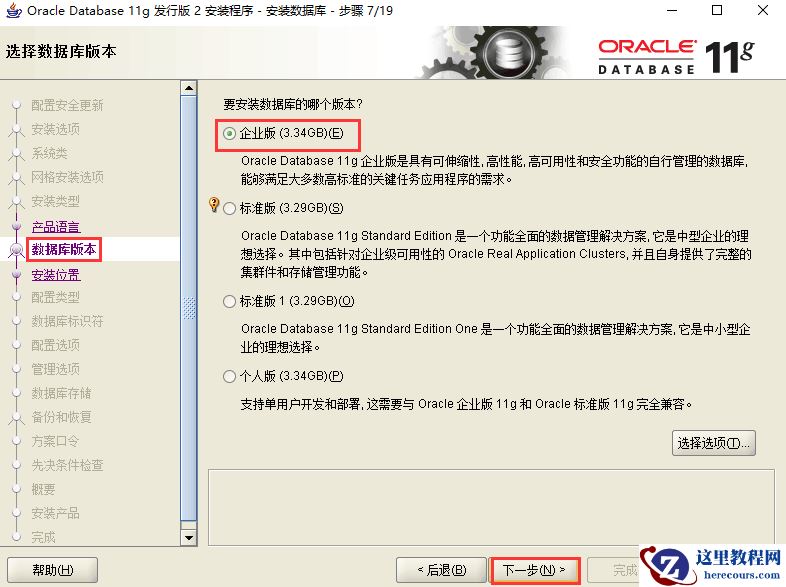786x587 pixels.
Task: Click the 这里教程网 watermark logo
Action: coord(712,564)
